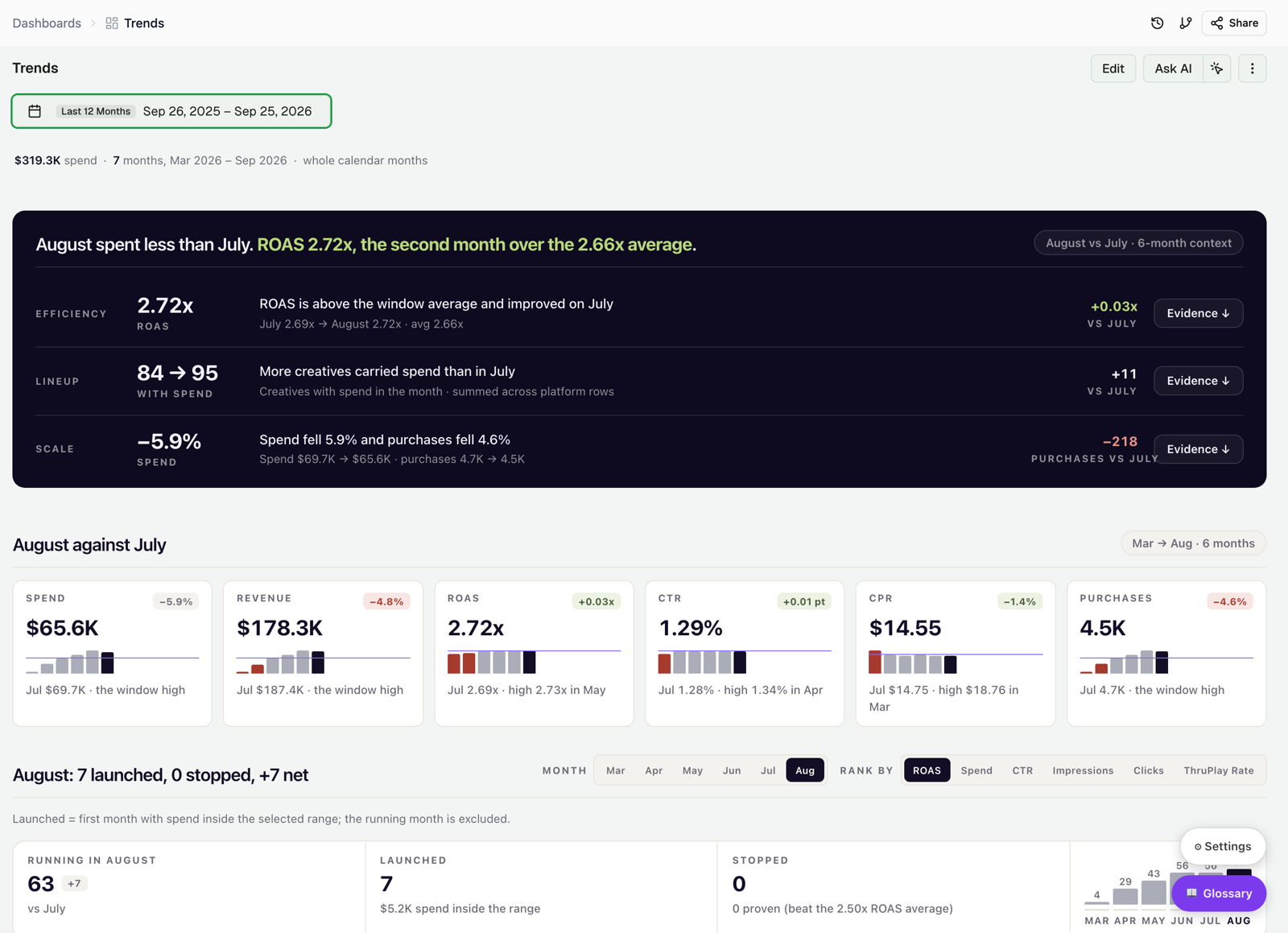This screenshot has height=933, width=1288.
Task: Rank by Spend
Action: 976,770
